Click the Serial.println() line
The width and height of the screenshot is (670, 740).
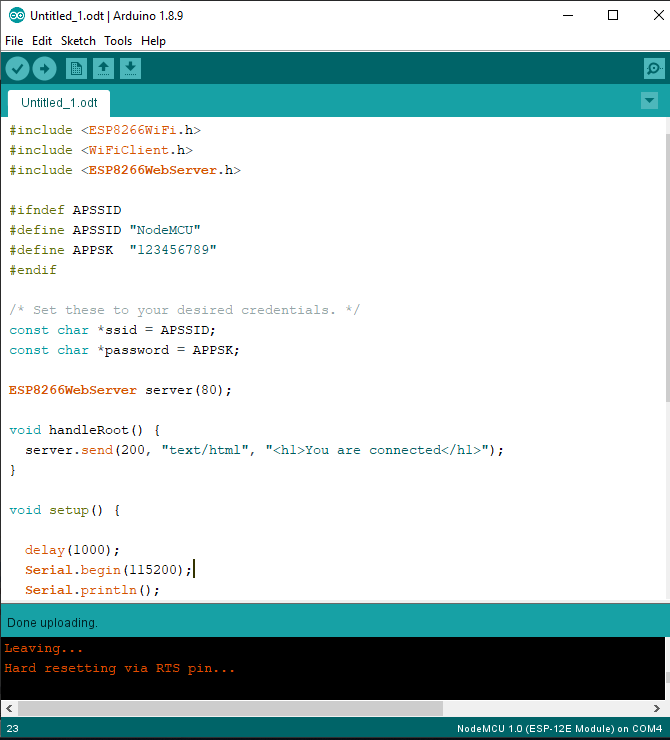point(92,590)
